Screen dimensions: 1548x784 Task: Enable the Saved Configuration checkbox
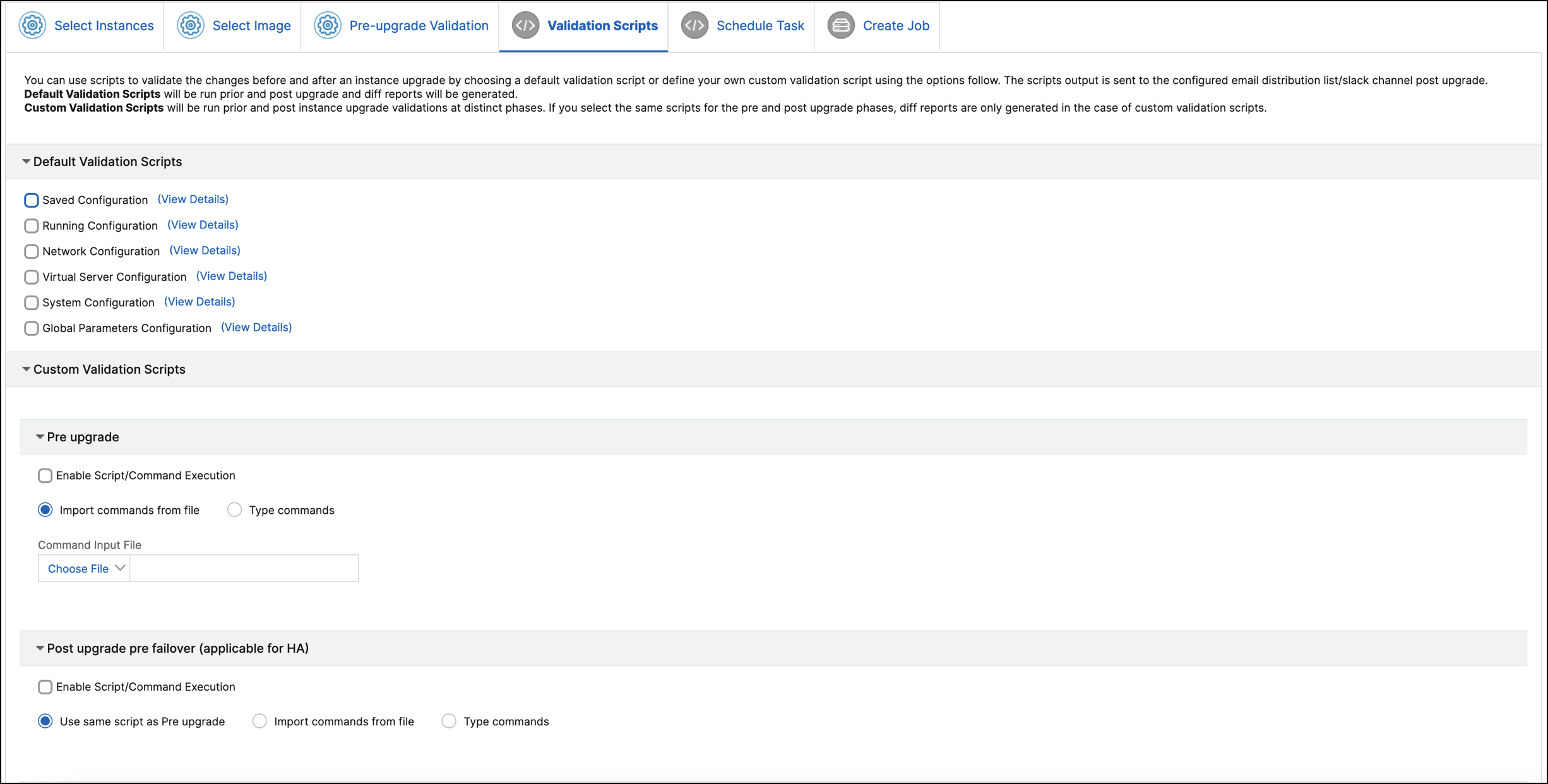click(x=31, y=200)
